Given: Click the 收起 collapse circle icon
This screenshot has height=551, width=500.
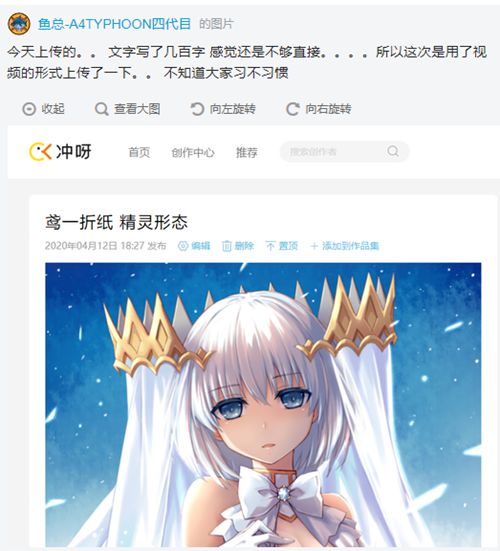Looking at the screenshot, I should click(29, 109).
